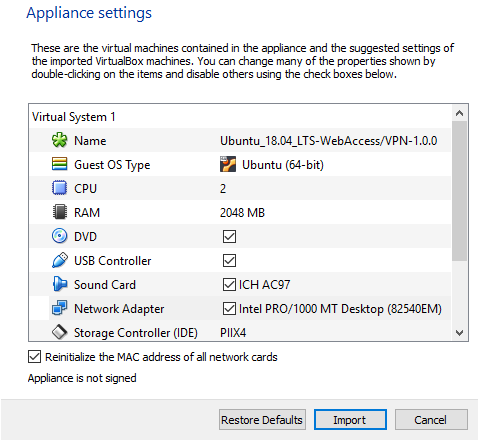Click the Guest OS Type icon

point(60,164)
